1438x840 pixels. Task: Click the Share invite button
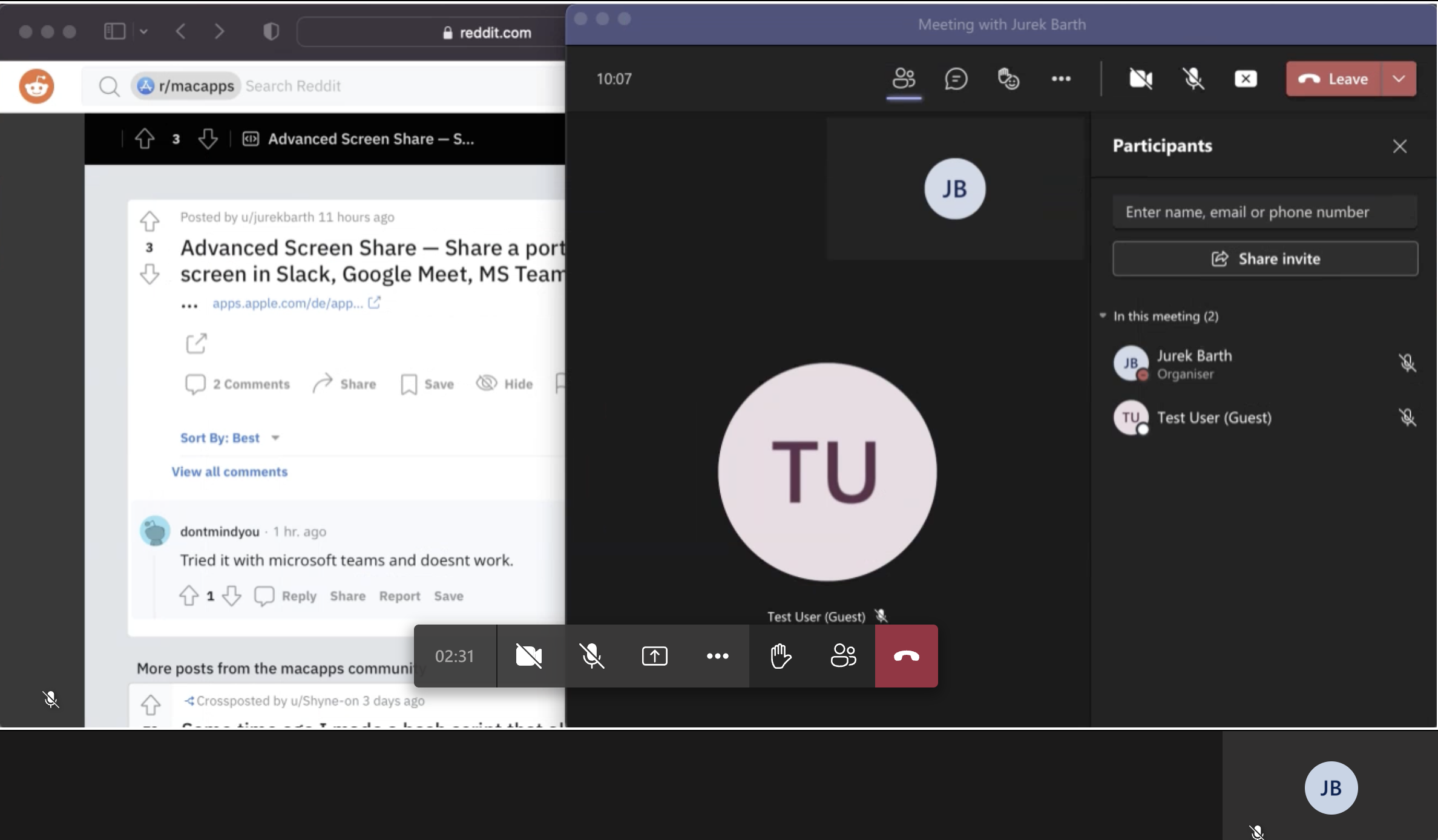pyautogui.click(x=1265, y=258)
